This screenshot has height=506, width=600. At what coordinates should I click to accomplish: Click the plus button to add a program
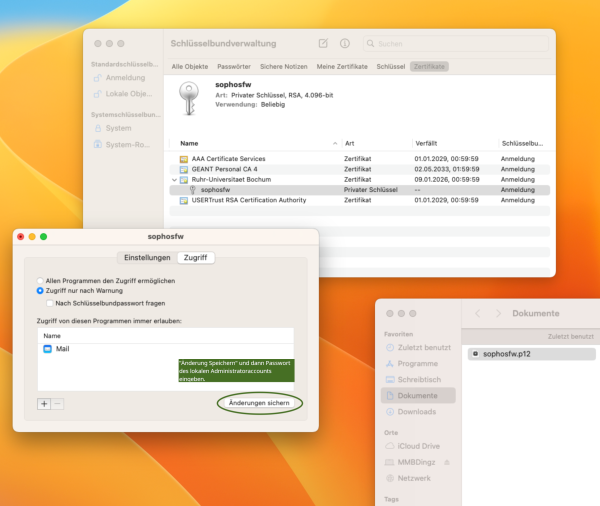point(44,403)
